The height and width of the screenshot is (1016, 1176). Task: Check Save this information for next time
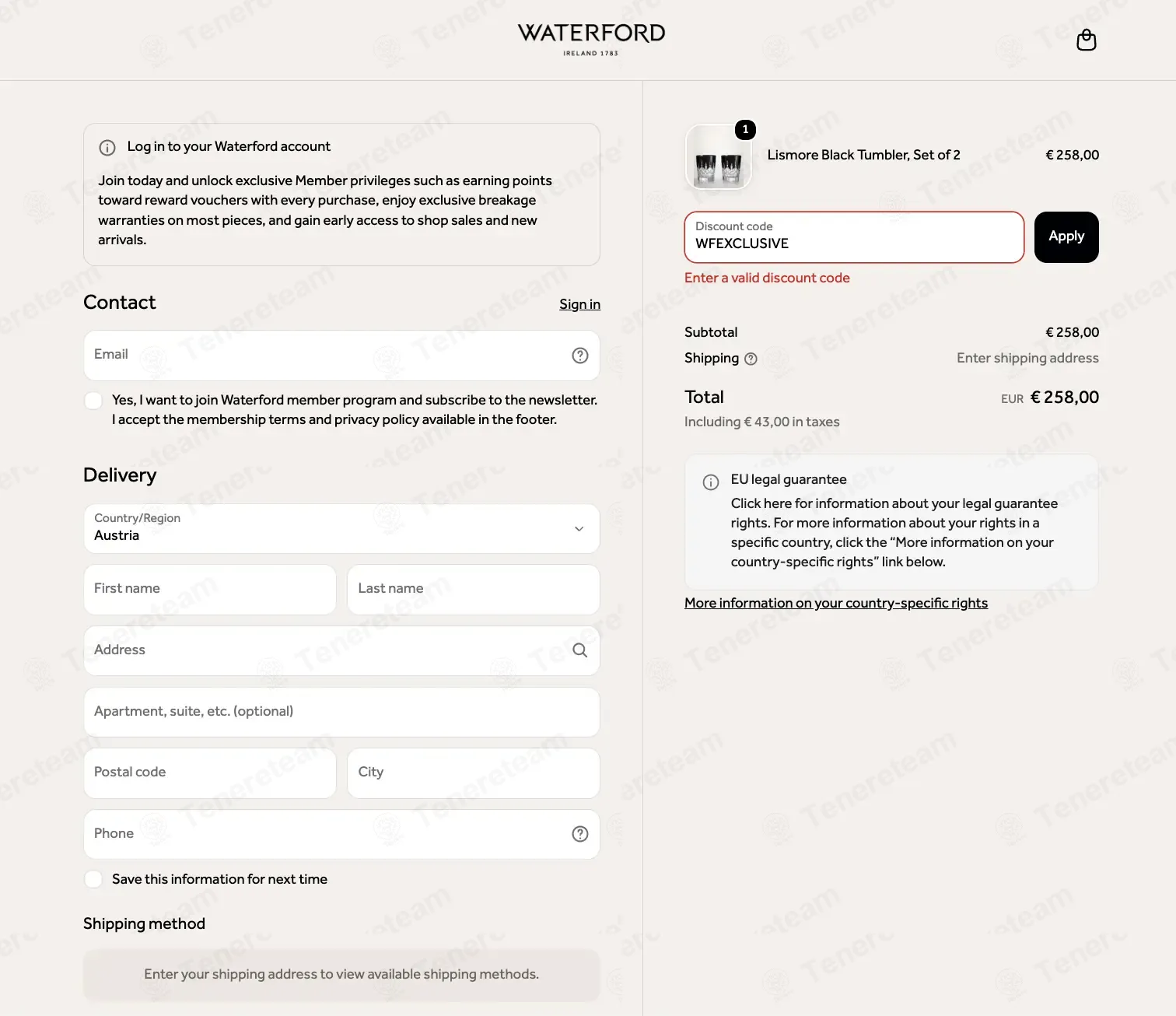[93, 879]
